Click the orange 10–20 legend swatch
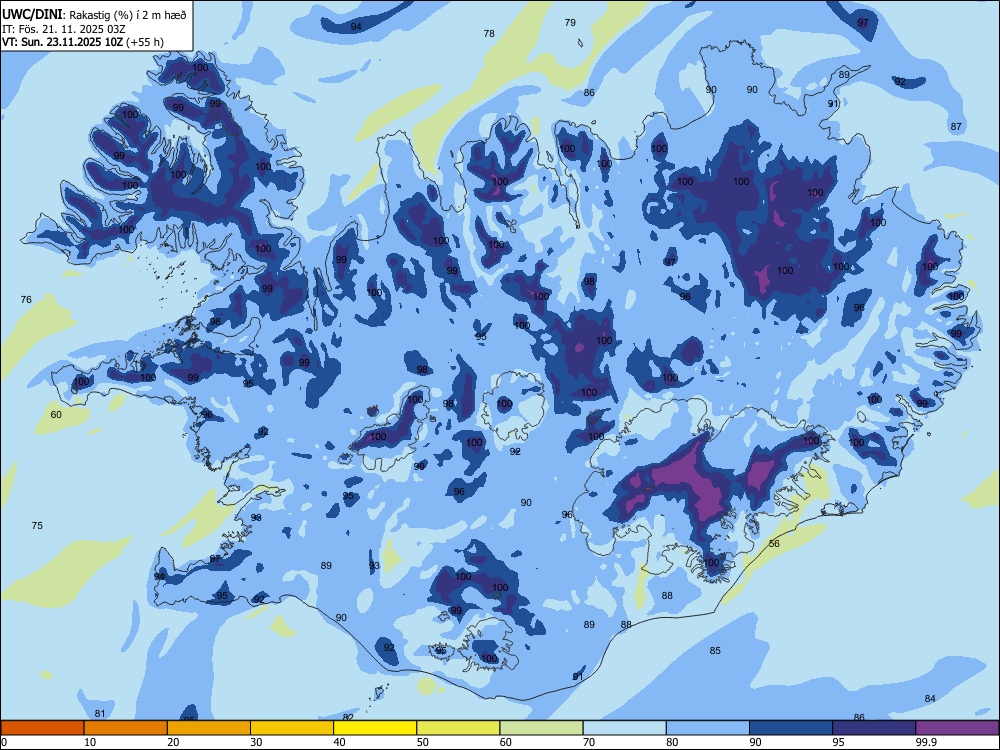The image size is (1000, 750). click(x=126, y=728)
